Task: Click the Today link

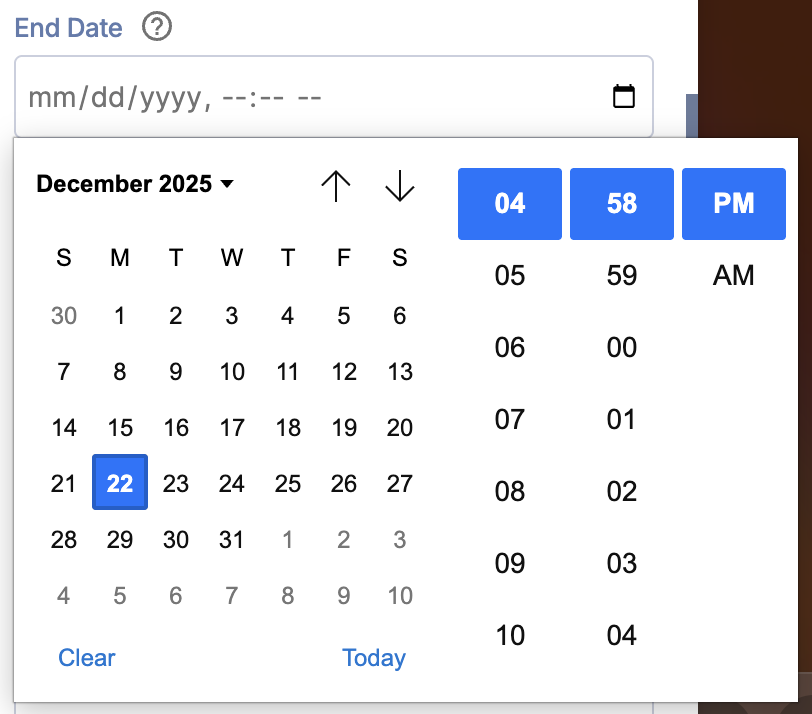Action: click(374, 658)
